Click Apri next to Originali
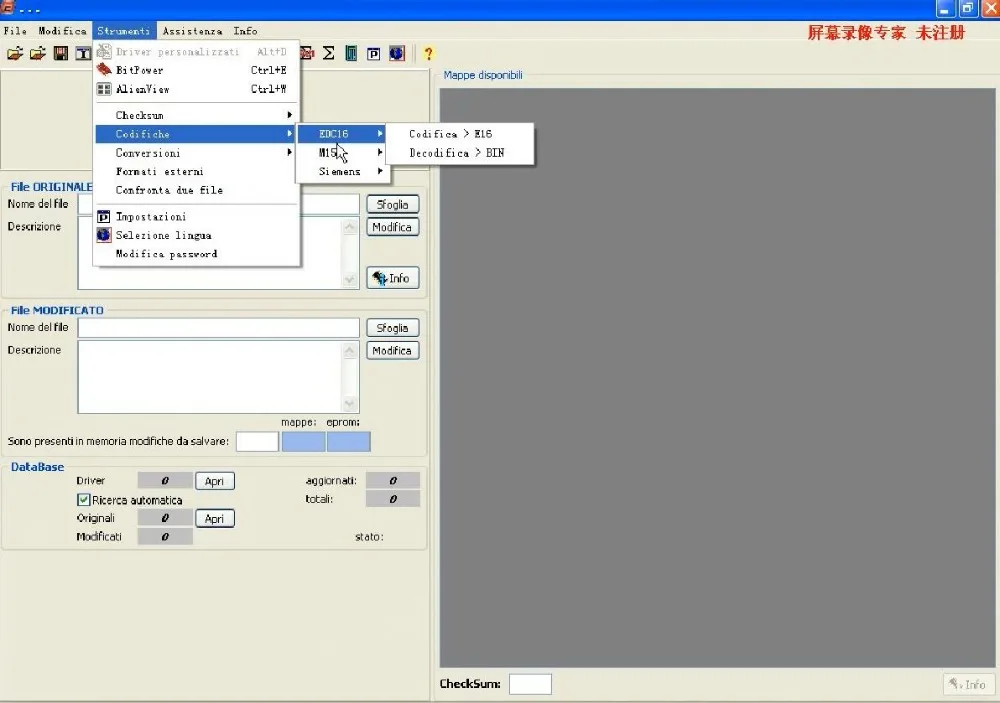1000x703 pixels. tap(215, 519)
